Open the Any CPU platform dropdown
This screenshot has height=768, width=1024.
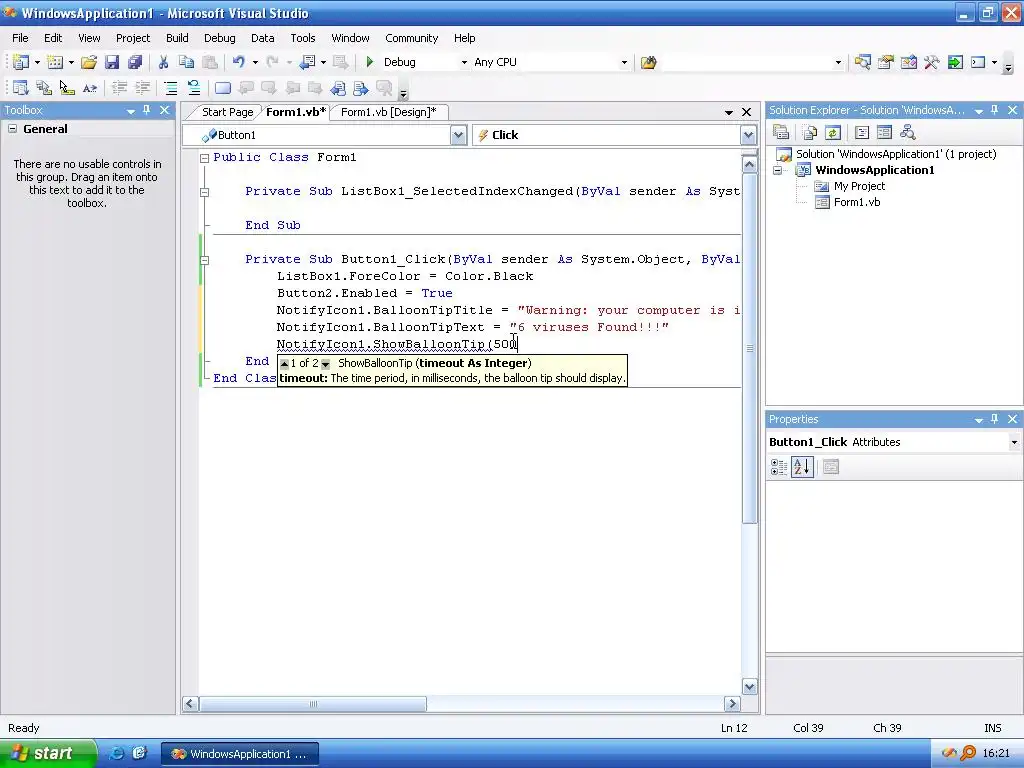(624, 63)
